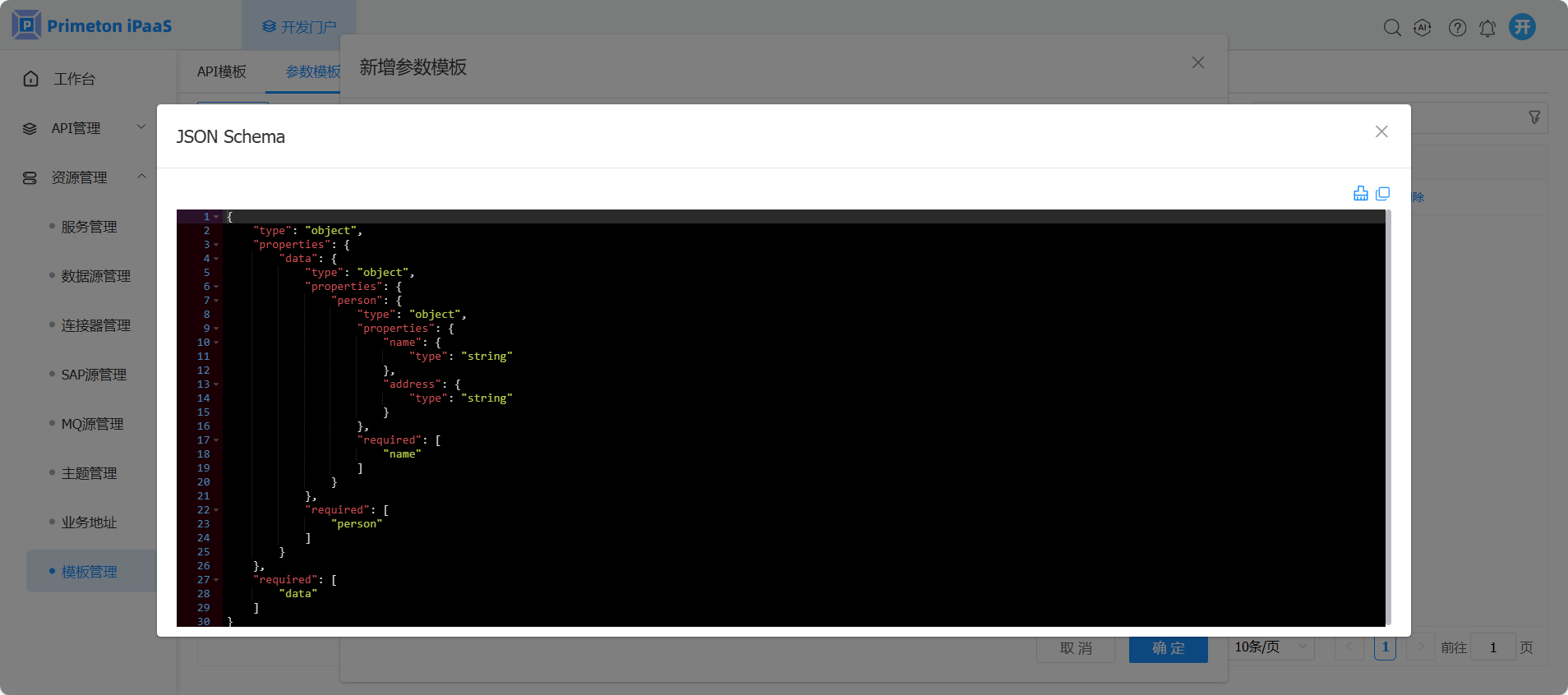Click the 确定 confirm button
The width and height of the screenshot is (1568, 695).
click(1168, 648)
